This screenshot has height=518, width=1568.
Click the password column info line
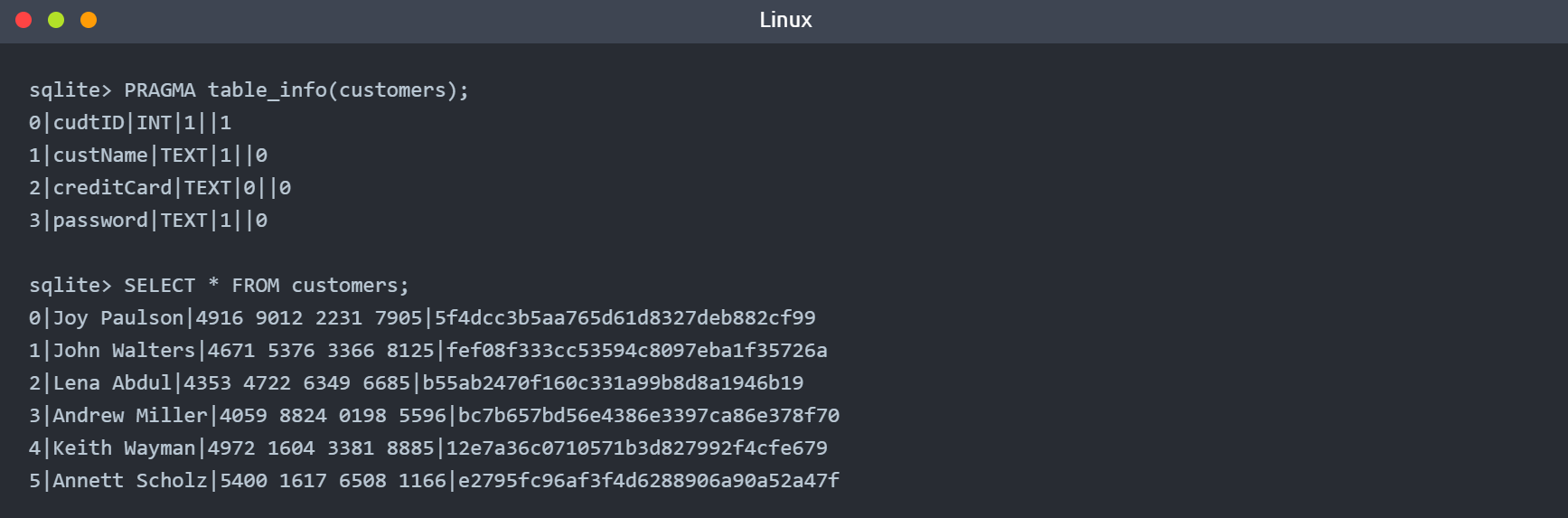148,221
